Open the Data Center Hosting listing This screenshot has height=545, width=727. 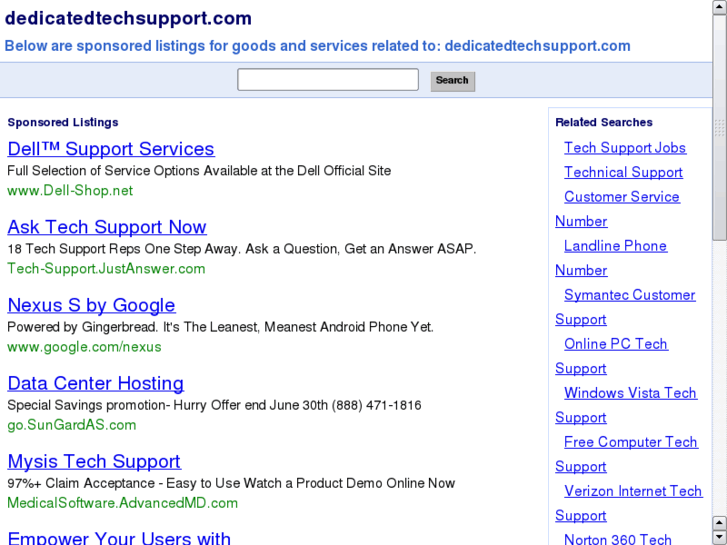(x=96, y=384)
